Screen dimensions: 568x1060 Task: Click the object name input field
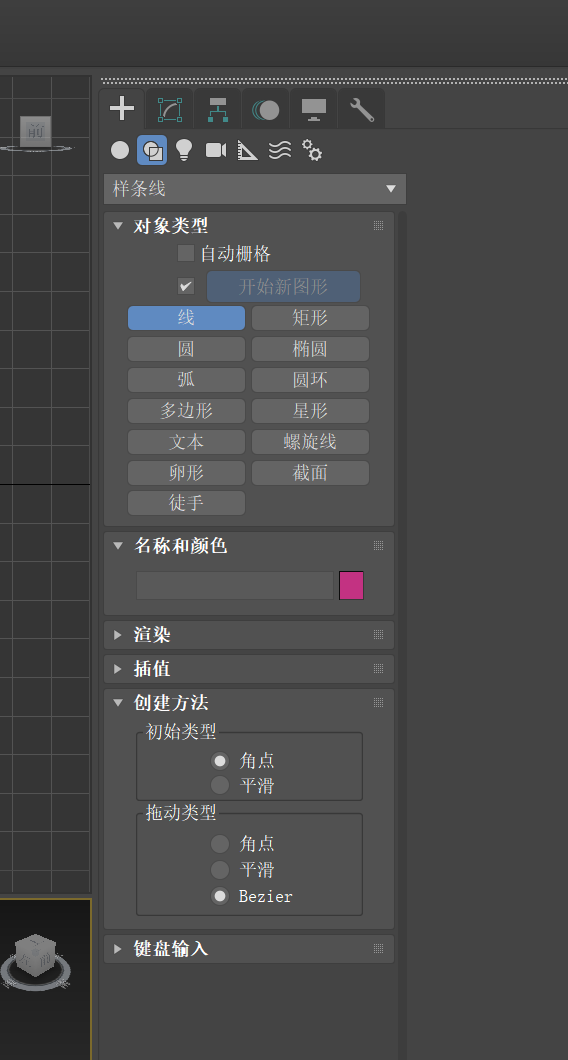point(235,585)
